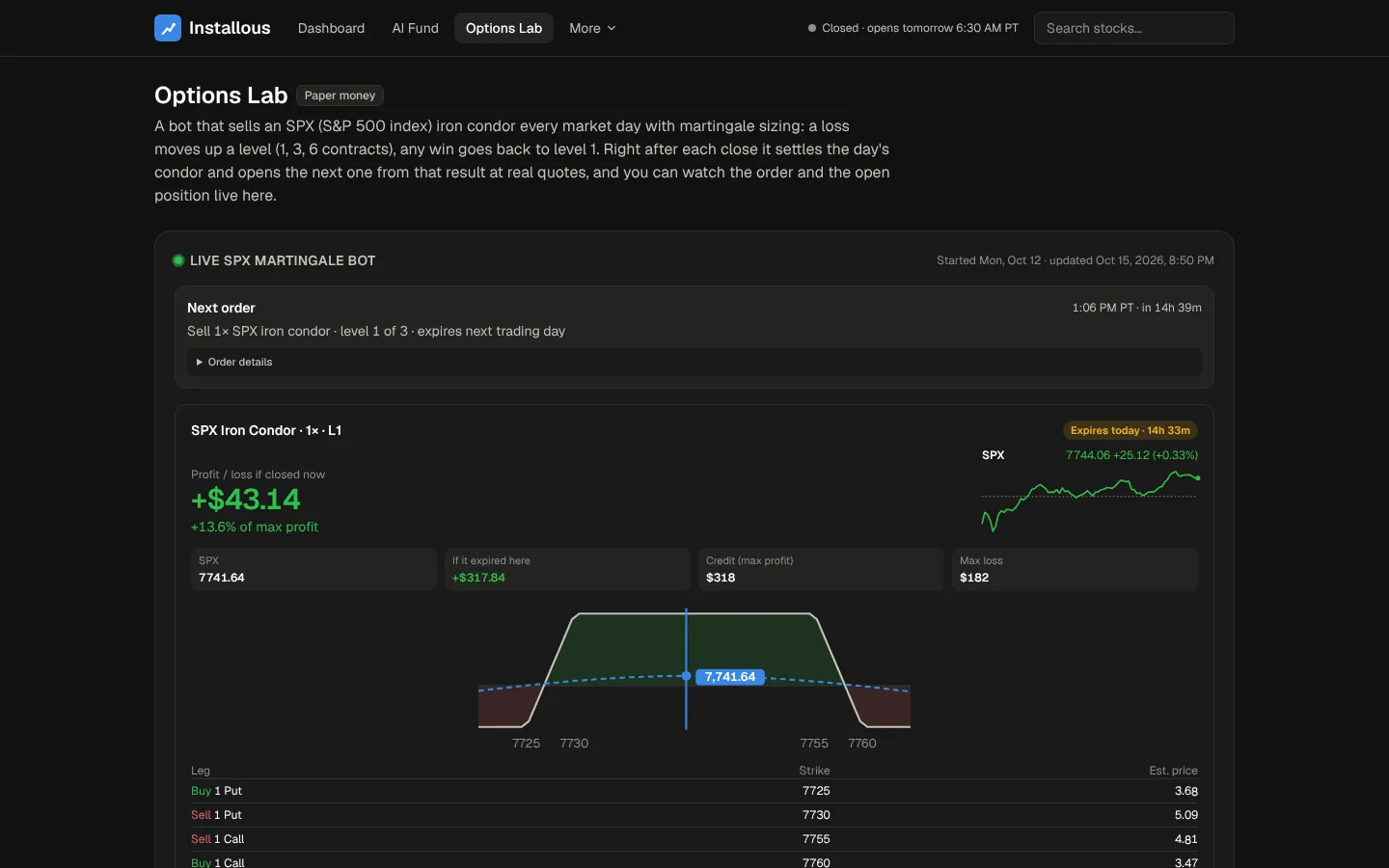Viewport: 1389px width, 868px height.
Task: Focus the Search stocks input field
Action: coord(1134,28)
